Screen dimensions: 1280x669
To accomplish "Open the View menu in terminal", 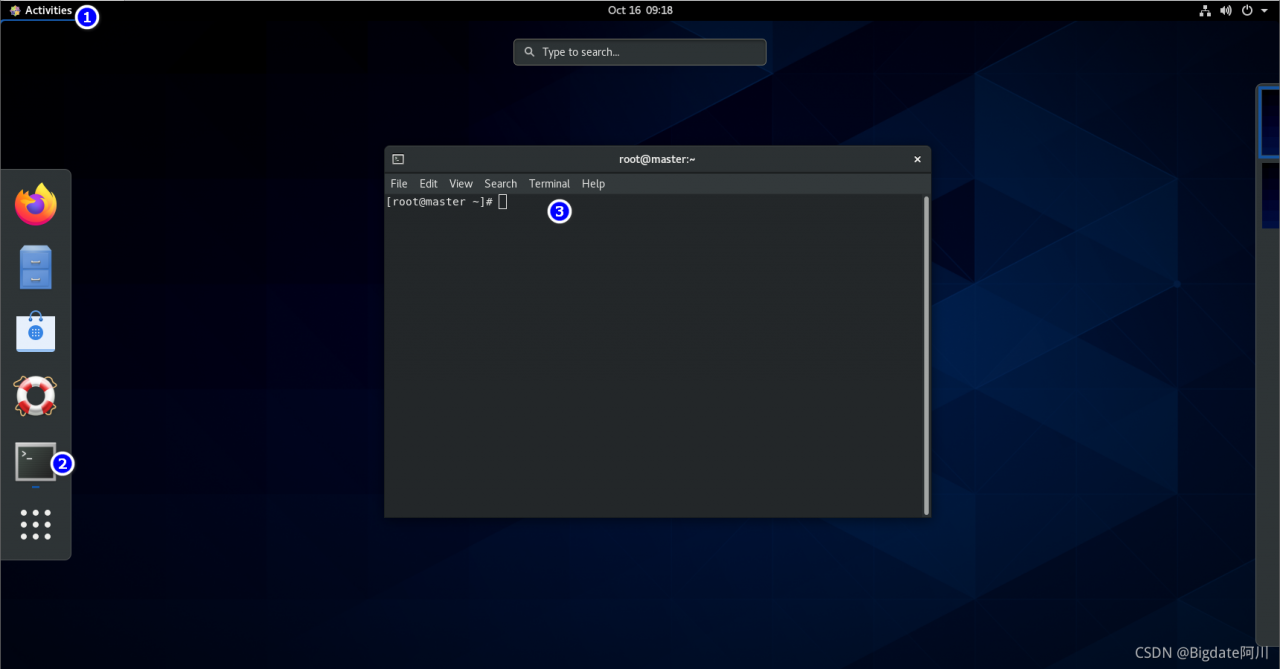I will (461, 184).
